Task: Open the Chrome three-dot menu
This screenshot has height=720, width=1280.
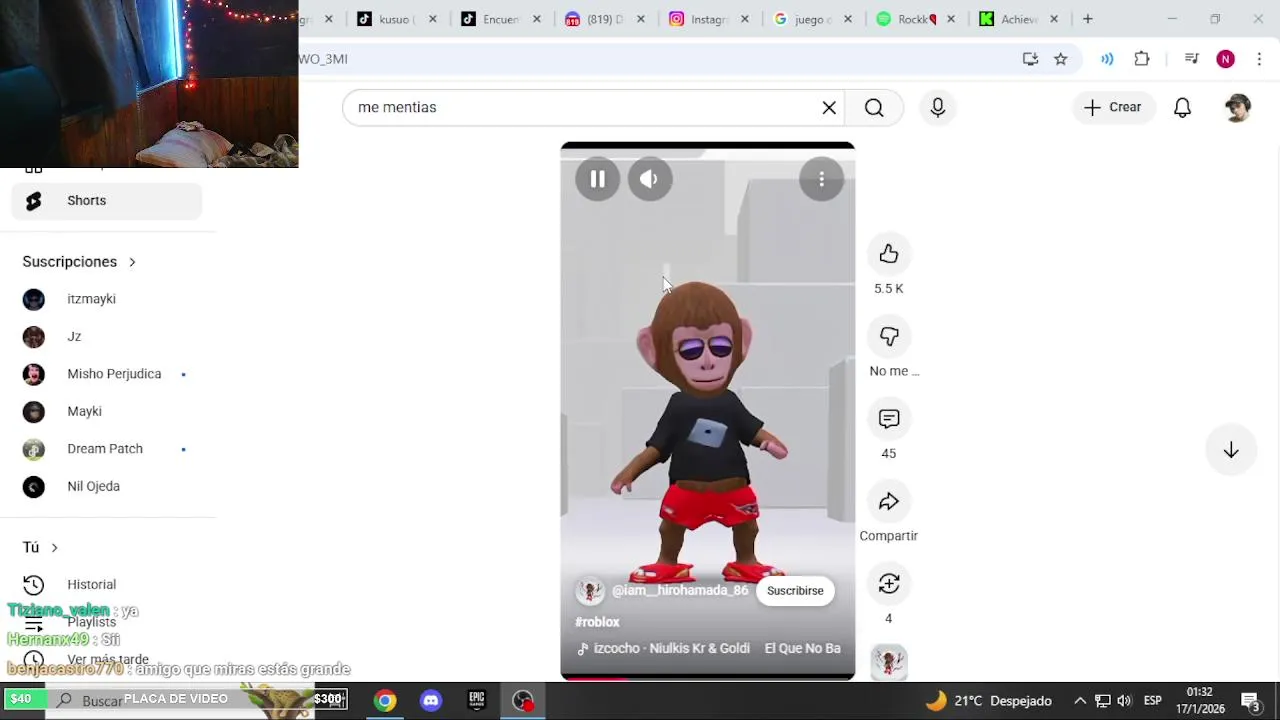Action: point(1259,59)
